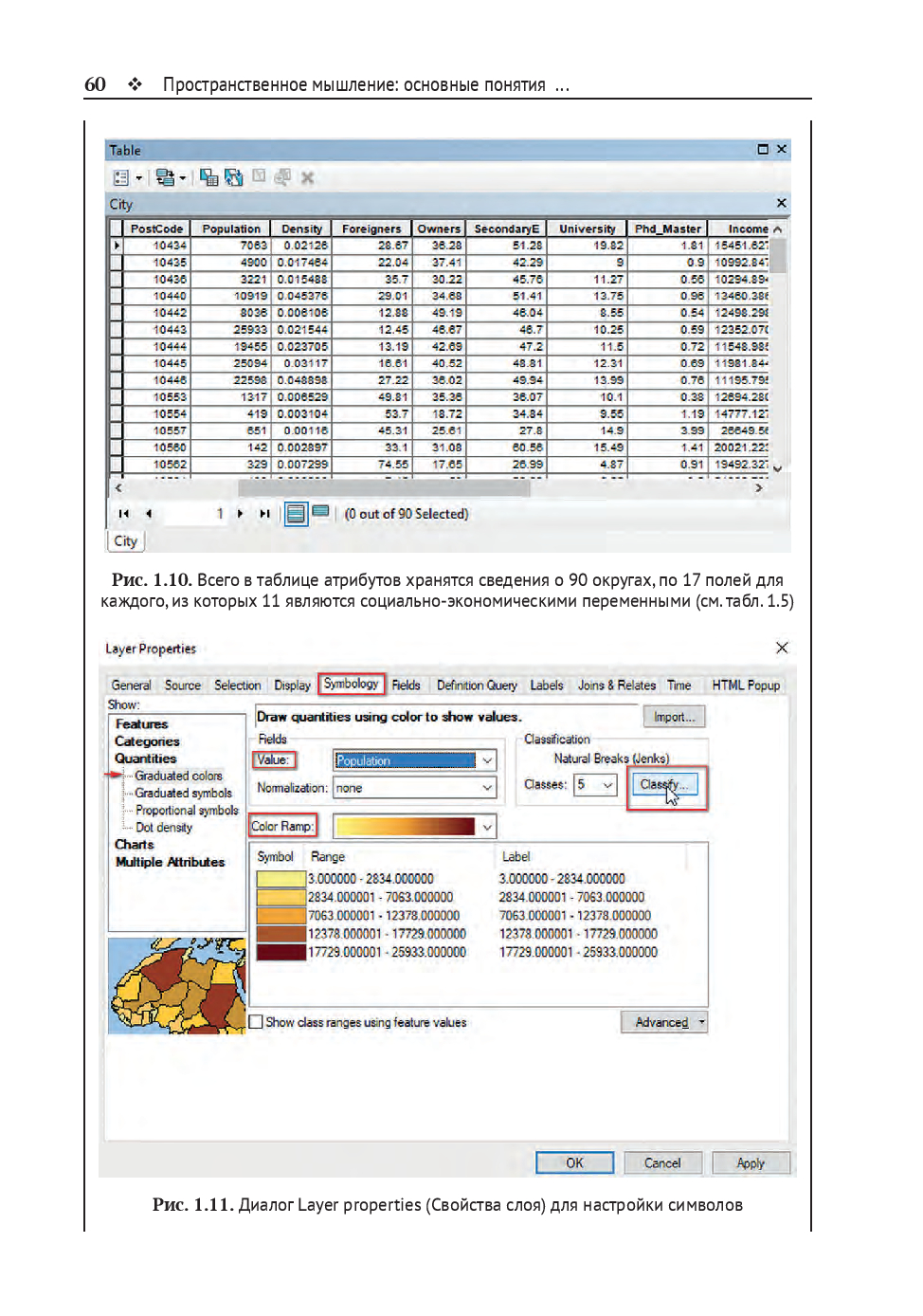The height and width of the screenshot is (1316, 923).
Task: Open the Classes count dropdown
Action: click(x=607, y=785)
